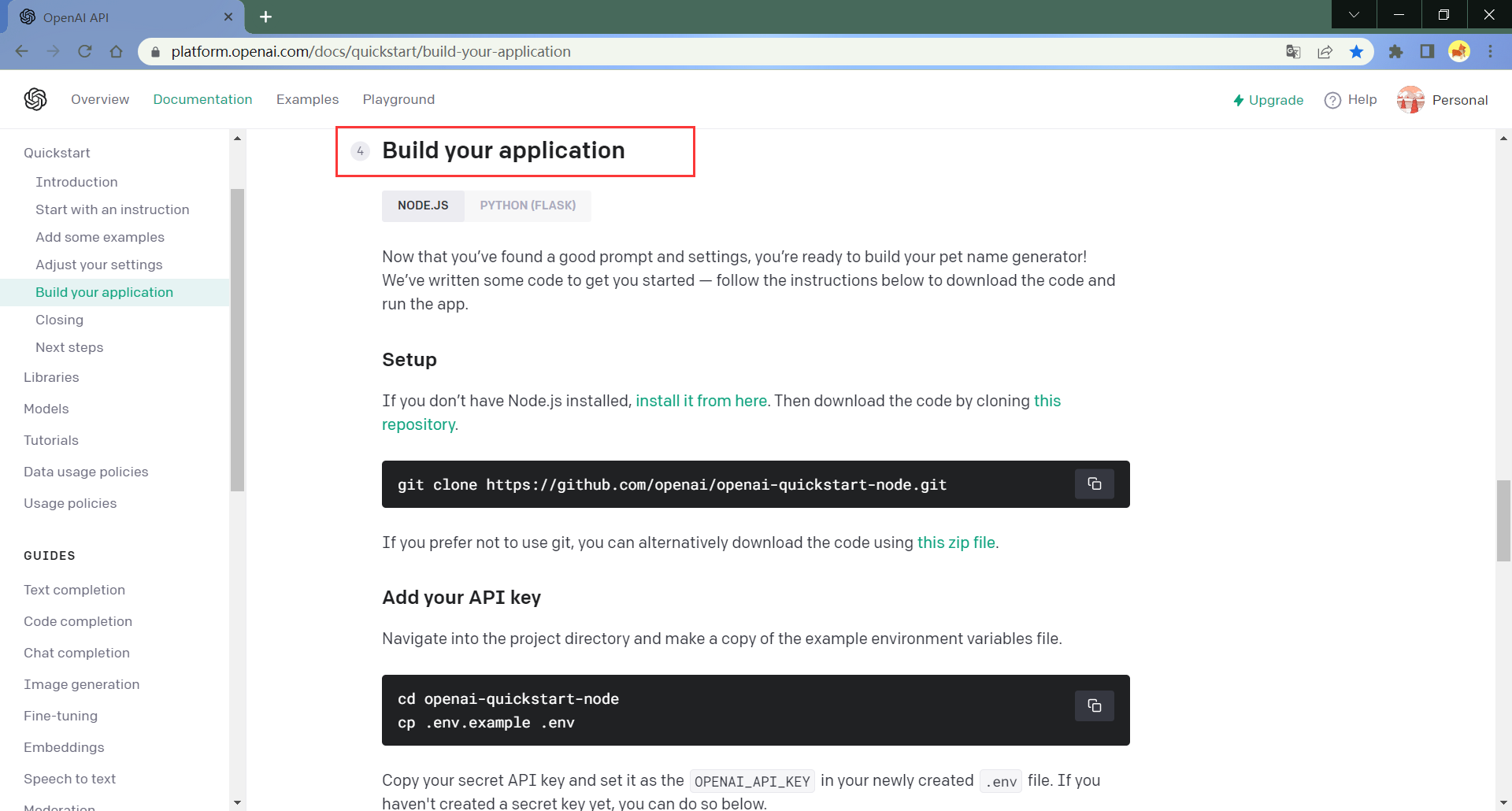View site security lock information
This screenshot has width=1512, height=811.
click(155, 51)
